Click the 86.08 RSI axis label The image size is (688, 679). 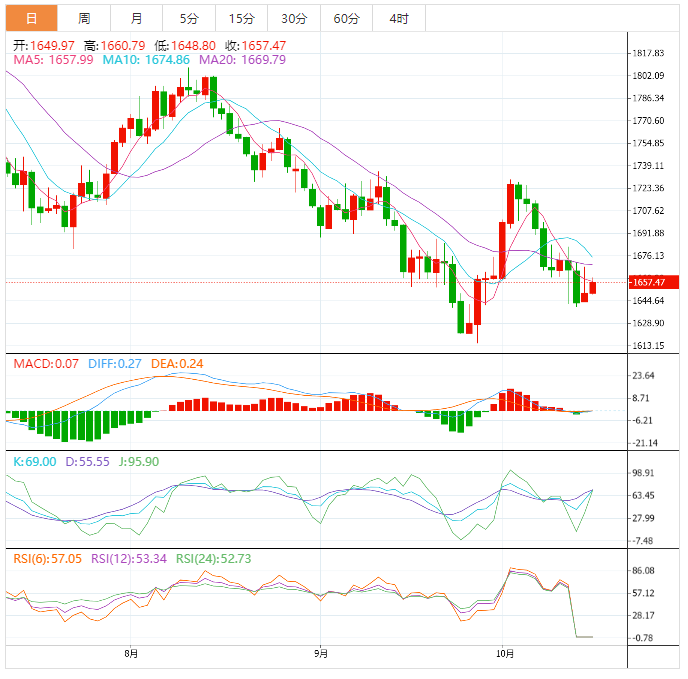pyautogui.click(x=643, y=571)
